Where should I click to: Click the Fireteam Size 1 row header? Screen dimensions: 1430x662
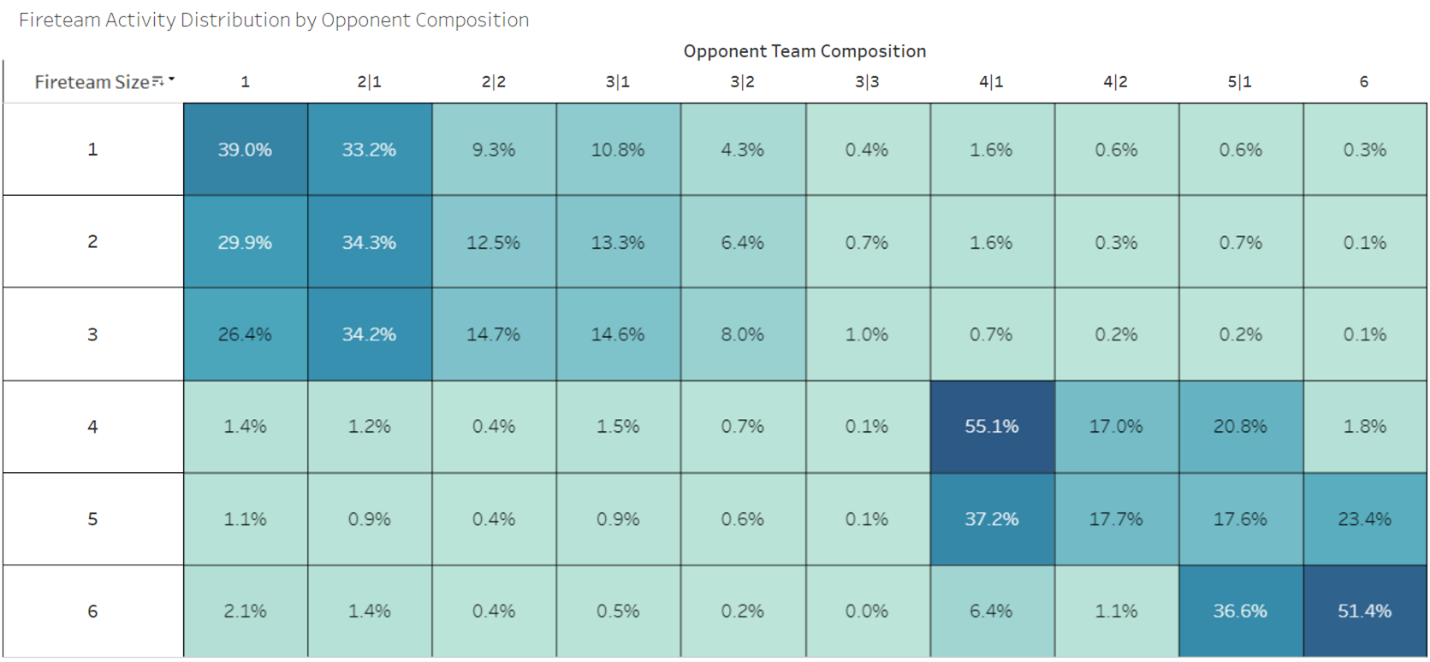[93, 150]
